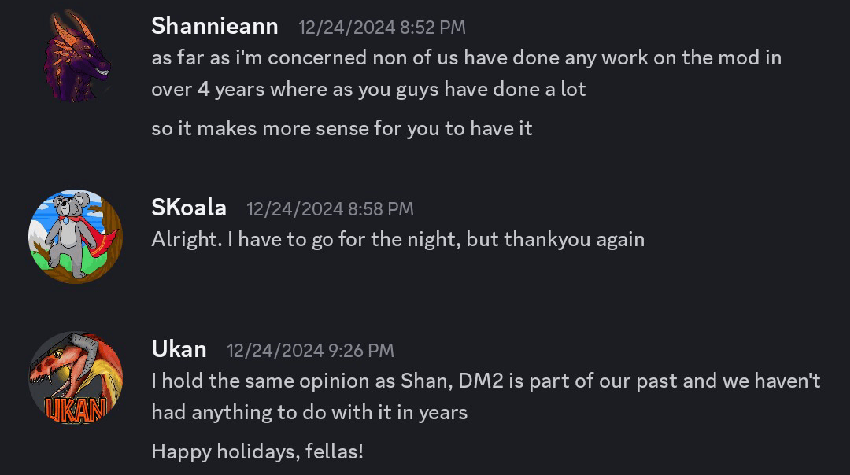Click the Ukan username
This screenshot has width=850, height=475.
point(178,349)
